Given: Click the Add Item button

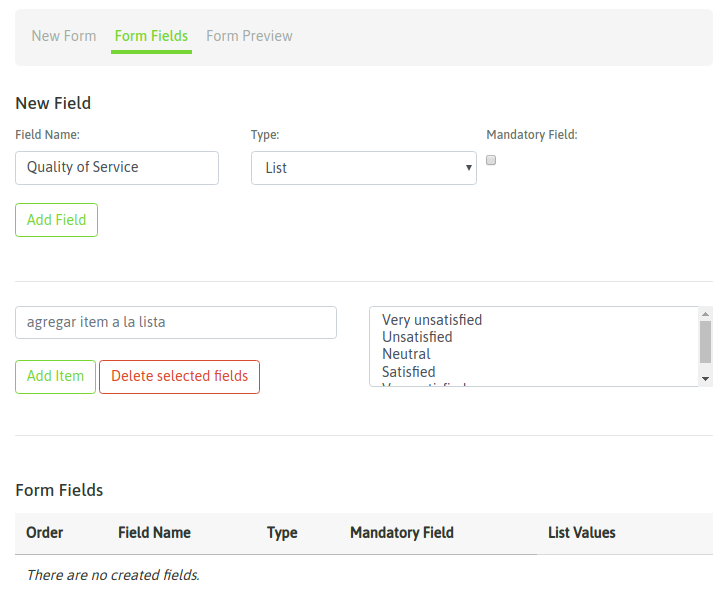Looking at the screenshot, I should [55, 377].
